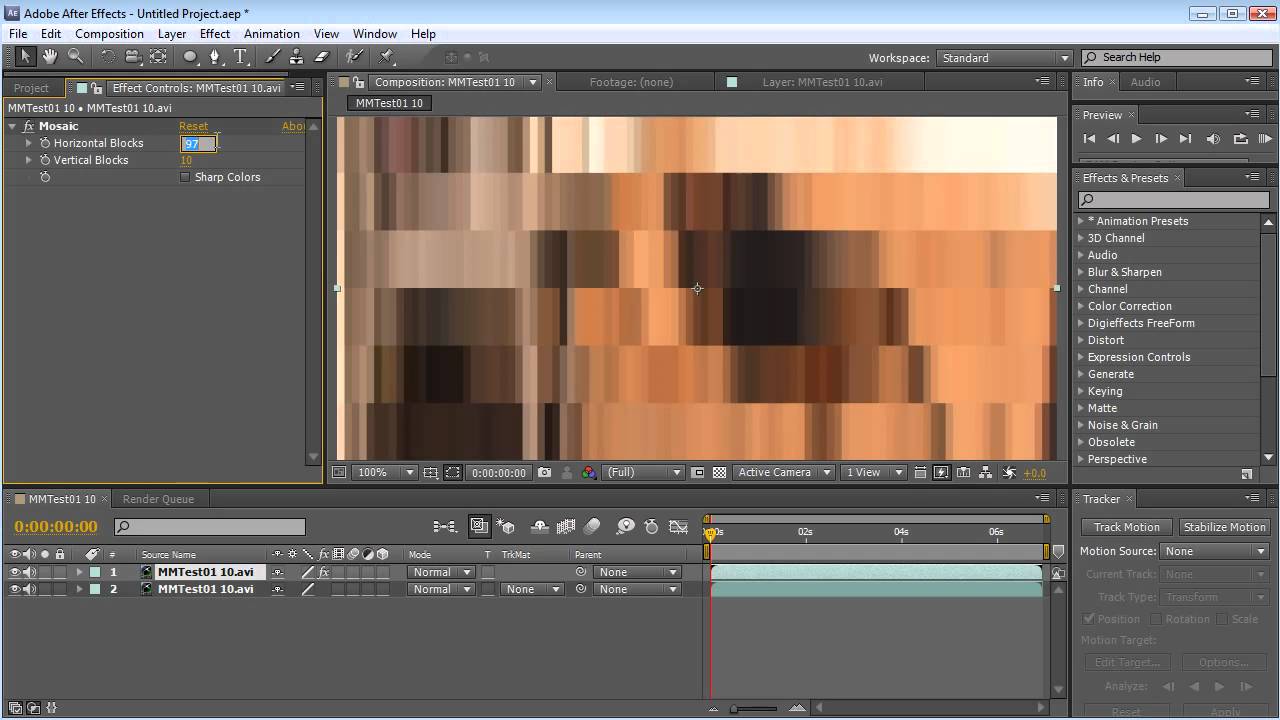Select the Zoom magnifier tool
This screenshot has height=720, width=1280.
(x=76, y=57)
